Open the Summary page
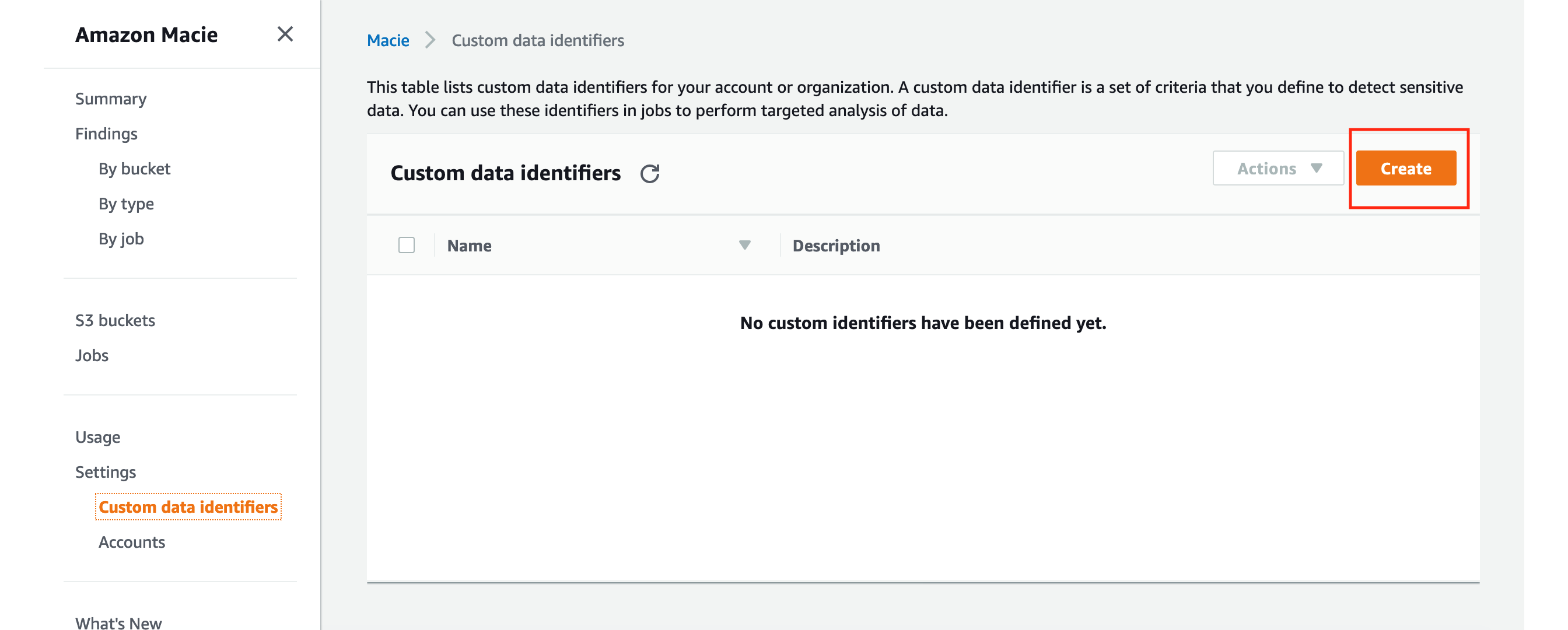Image resolution: width=1568 pixels, height=630 pixels. 110,98
